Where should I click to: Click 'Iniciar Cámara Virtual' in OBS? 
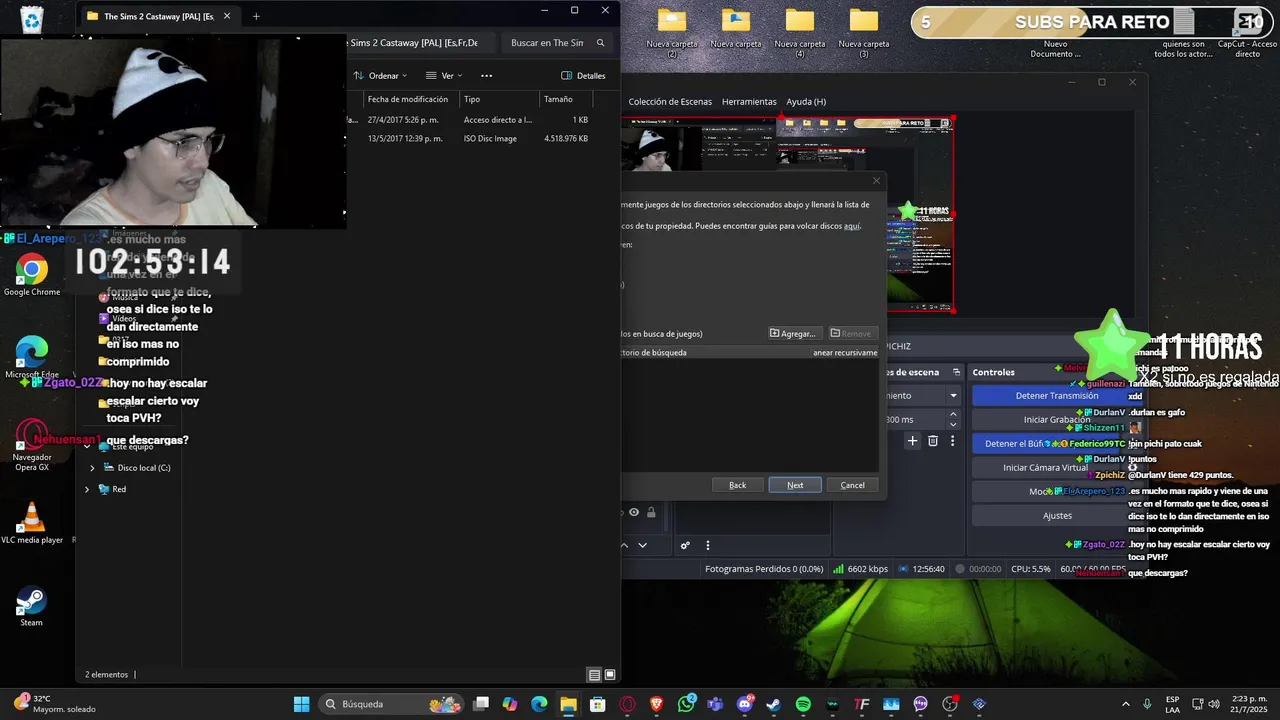click(x=1046, y=468)
